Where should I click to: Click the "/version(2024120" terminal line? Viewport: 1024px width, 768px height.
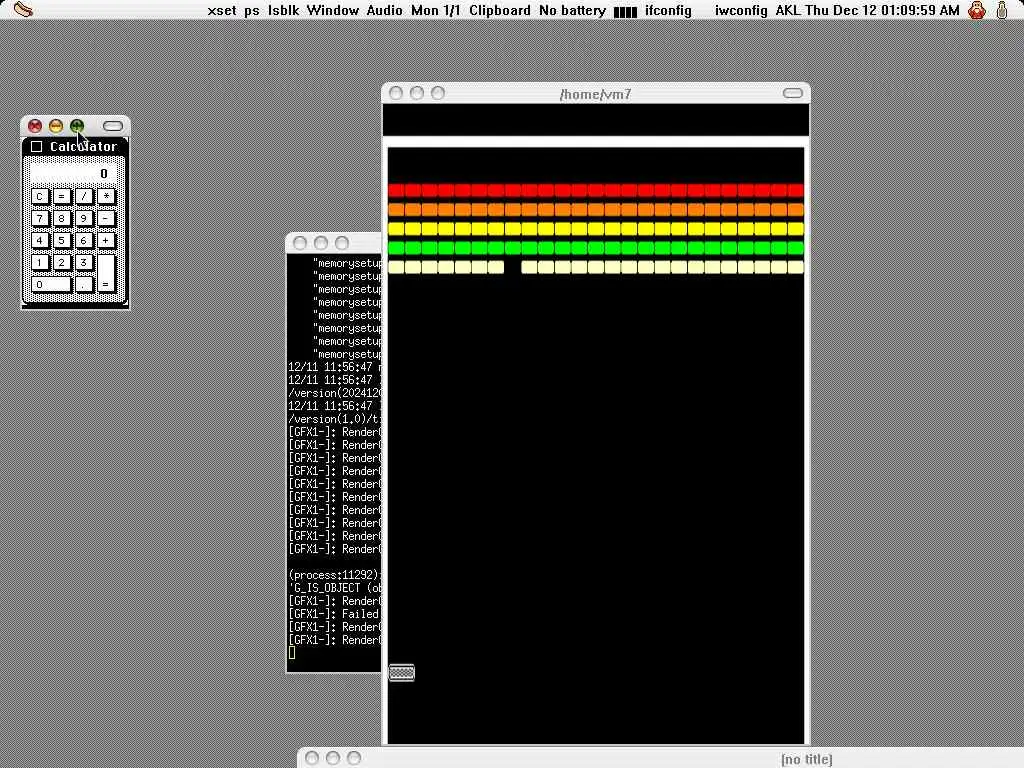coord(334,393)
